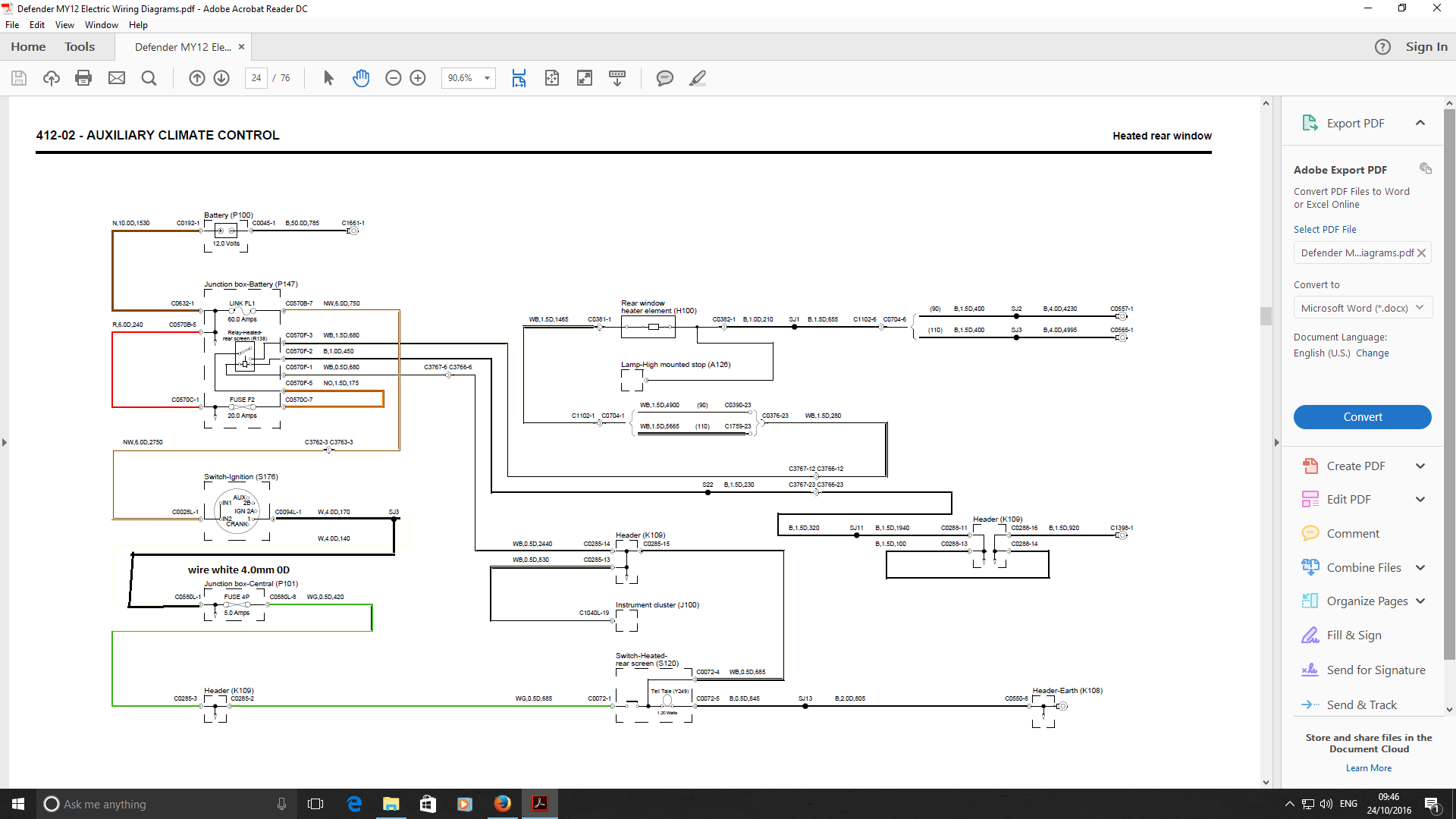Click the upload to cloud icon
Screen dimensions: 1456x819
pyautogui.click(x=52, y=78)
